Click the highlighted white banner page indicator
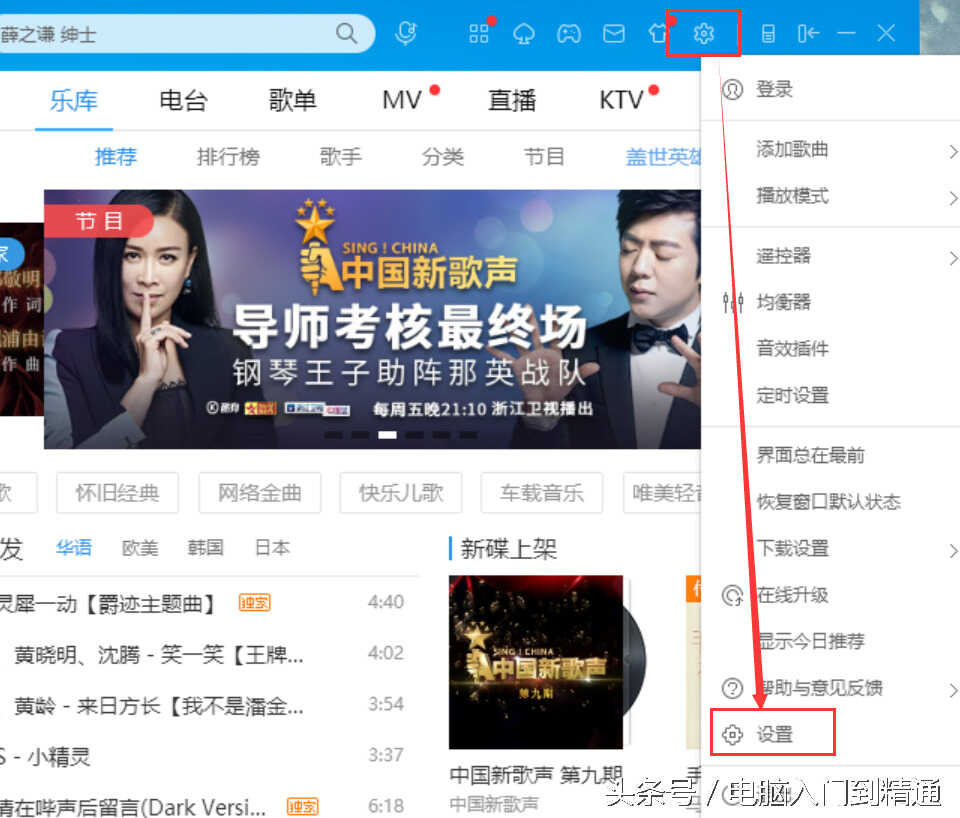Image resolution: width=960 pixels, height=818 pixels. click(387, 435)
